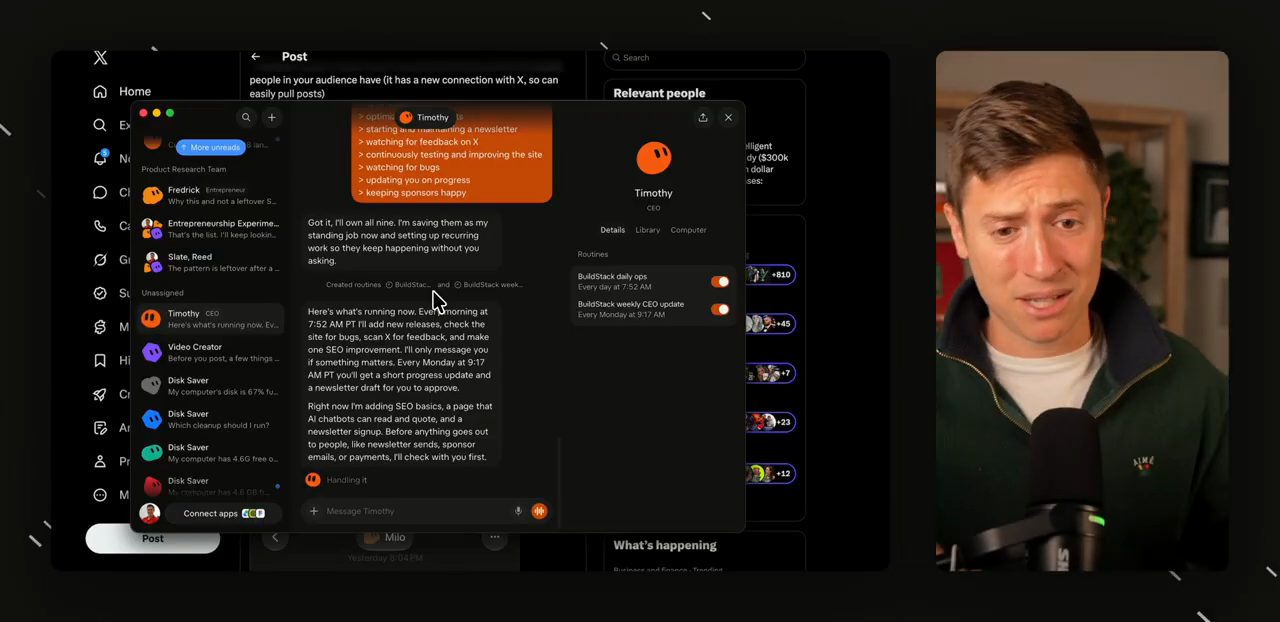Screen dimensions: 1280x622
Task: Open the Explore magnifier icon in X sidebar
Action: (100, 125)
